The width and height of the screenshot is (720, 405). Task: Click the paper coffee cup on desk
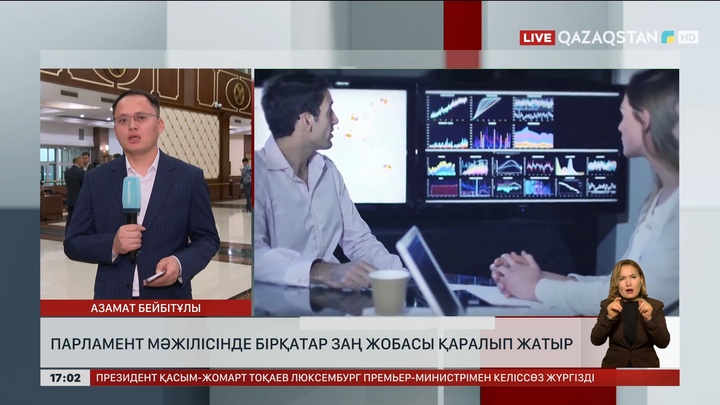pos(389,292)
